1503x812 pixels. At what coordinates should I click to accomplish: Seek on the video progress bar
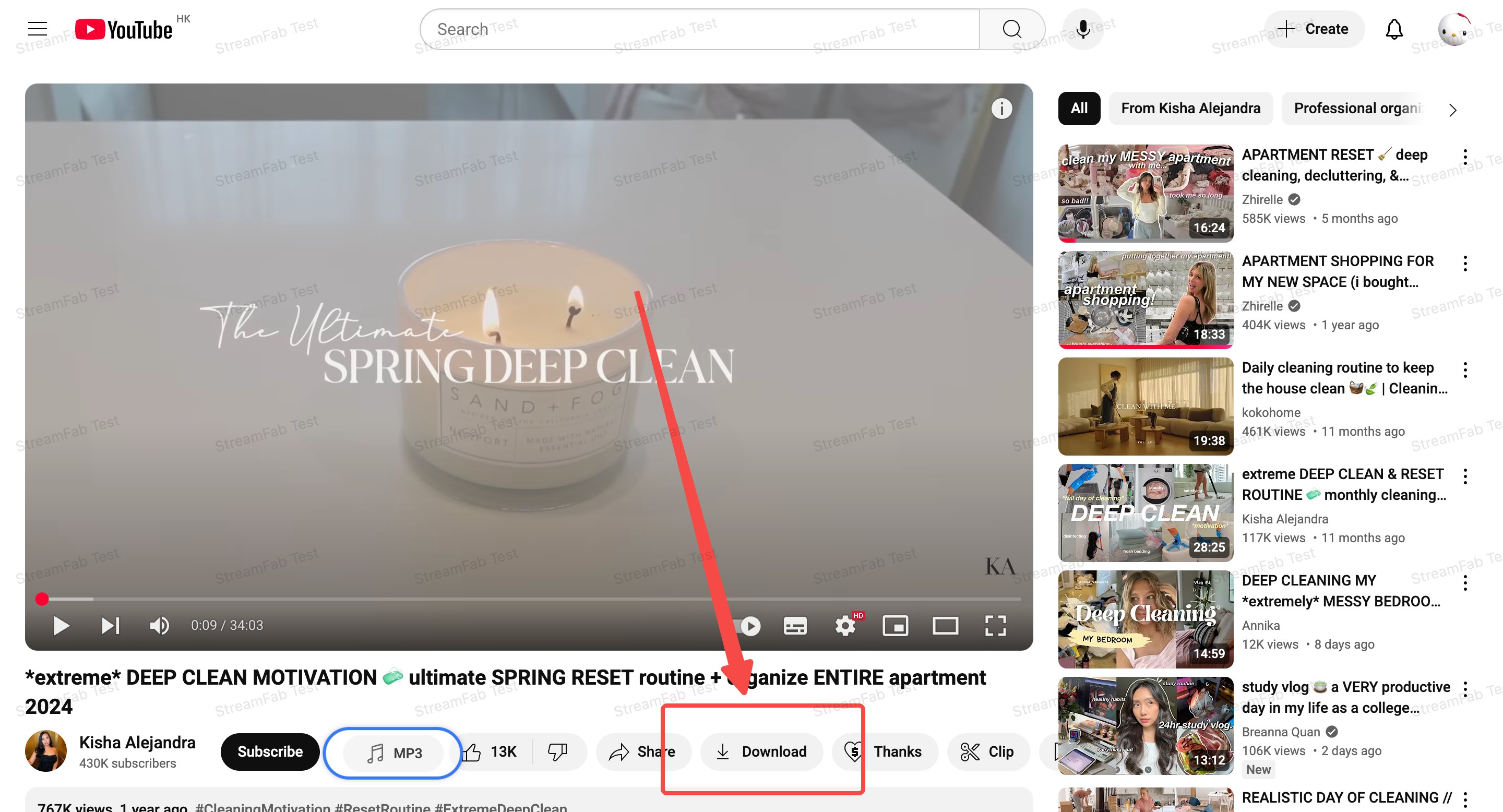pos(529,599)
